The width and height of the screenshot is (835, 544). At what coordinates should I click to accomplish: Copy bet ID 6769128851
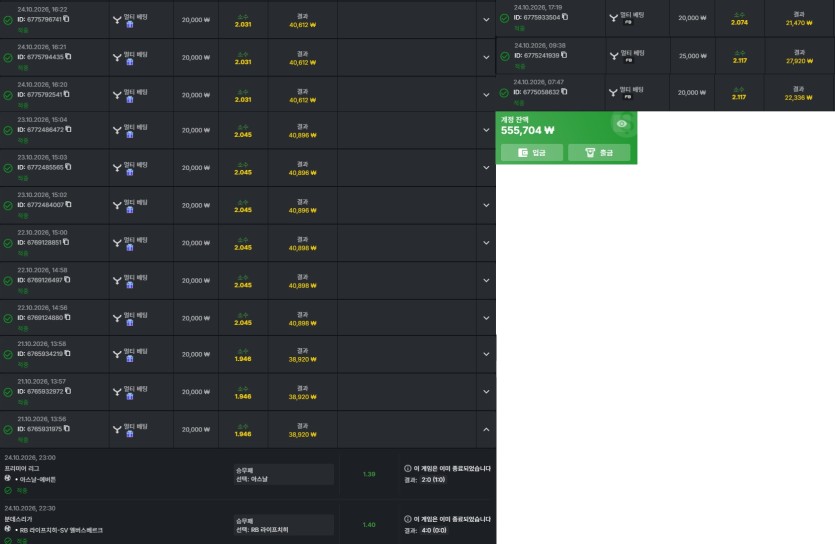click(x=66, y=242)
